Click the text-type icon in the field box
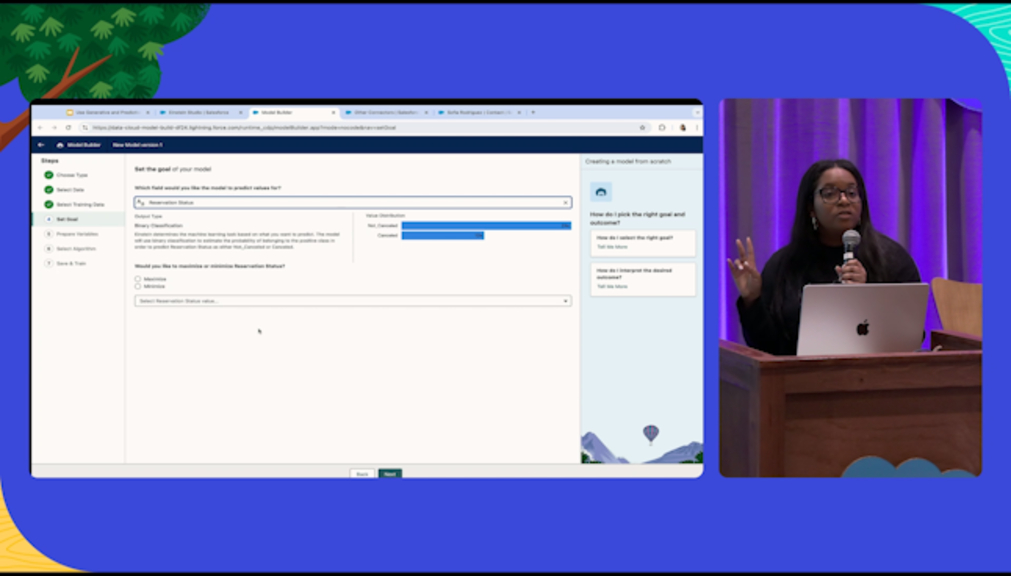 [141, 203]
